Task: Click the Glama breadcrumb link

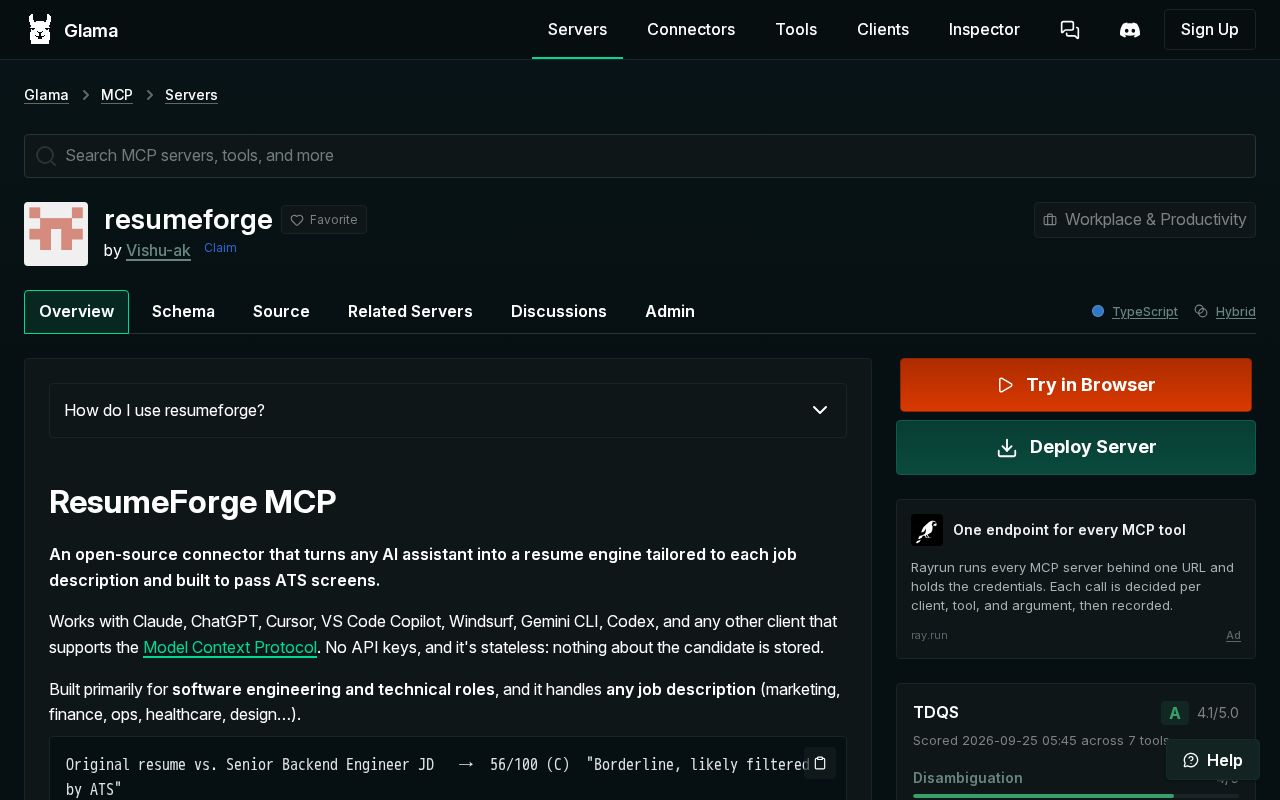Action: [46, 95]
